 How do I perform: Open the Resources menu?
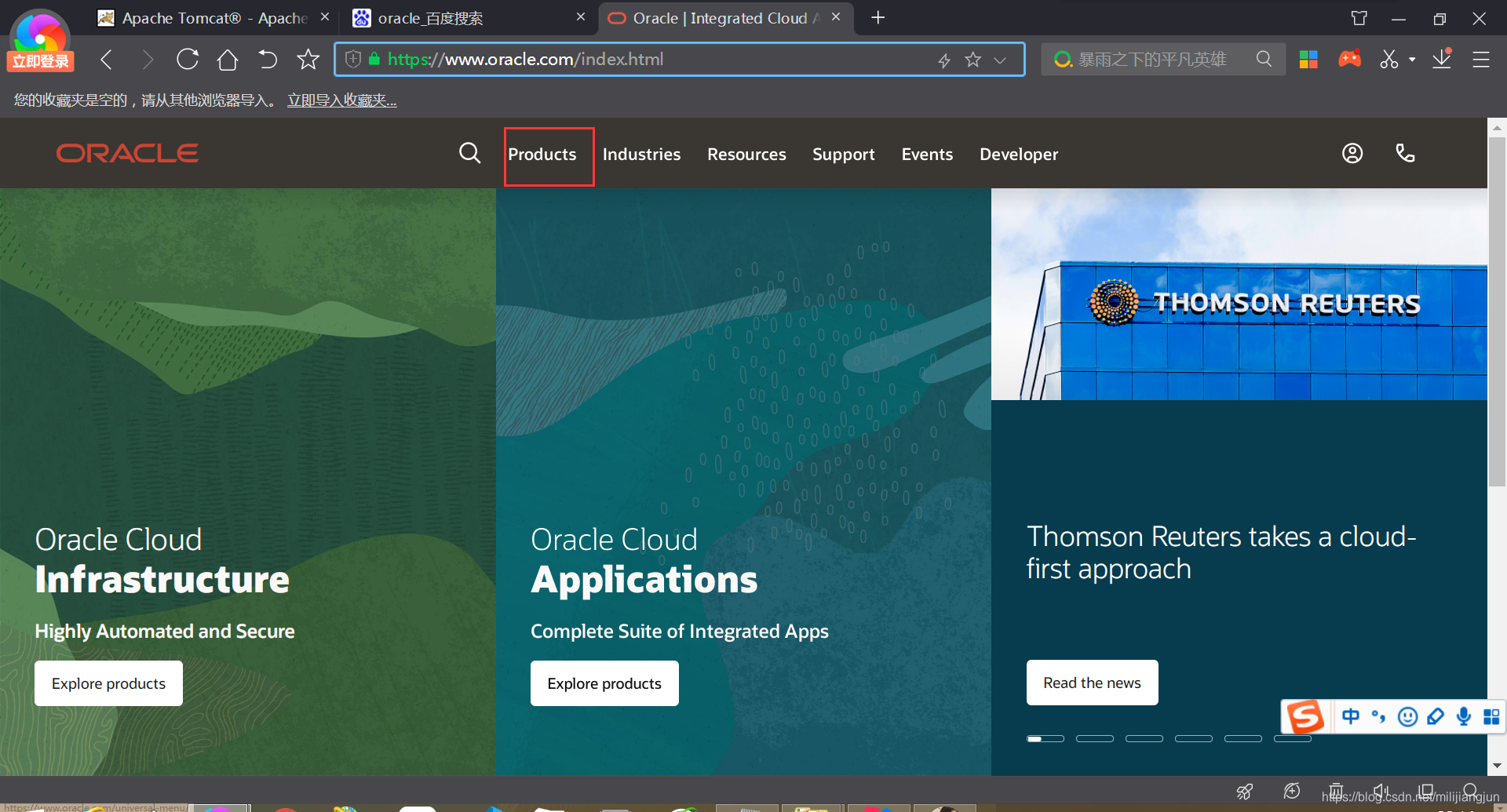click(746, 155)
